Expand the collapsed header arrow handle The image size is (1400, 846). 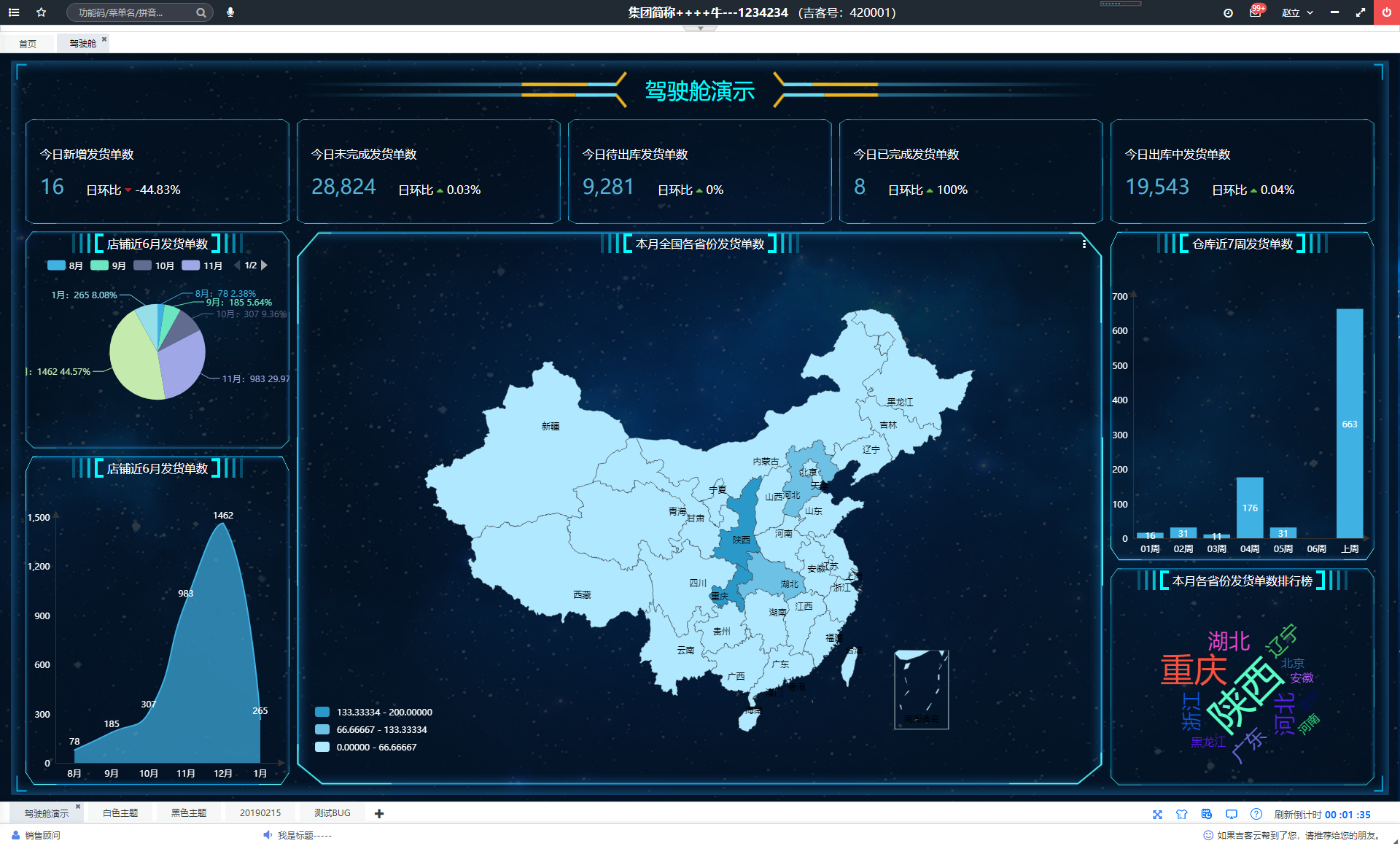coord(700,28)
